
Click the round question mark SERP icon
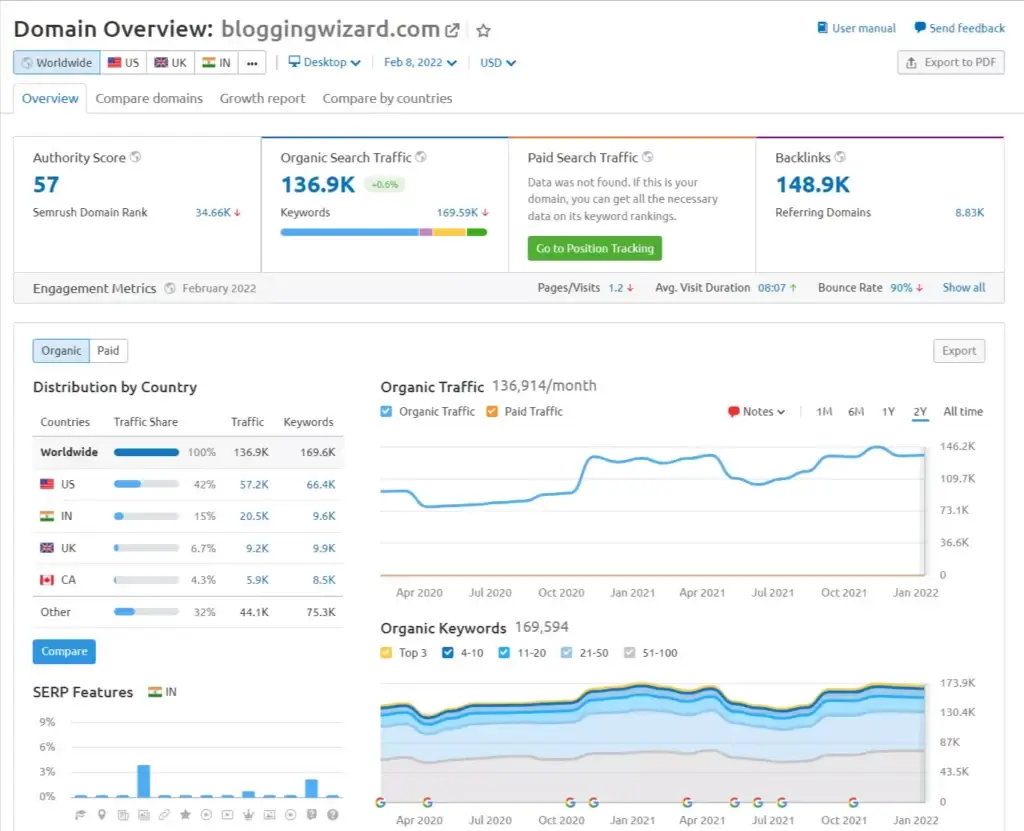click(332, 815)
